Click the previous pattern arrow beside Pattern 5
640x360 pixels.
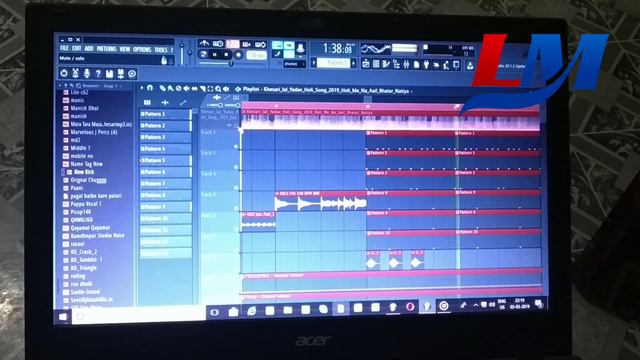point(314,63)
